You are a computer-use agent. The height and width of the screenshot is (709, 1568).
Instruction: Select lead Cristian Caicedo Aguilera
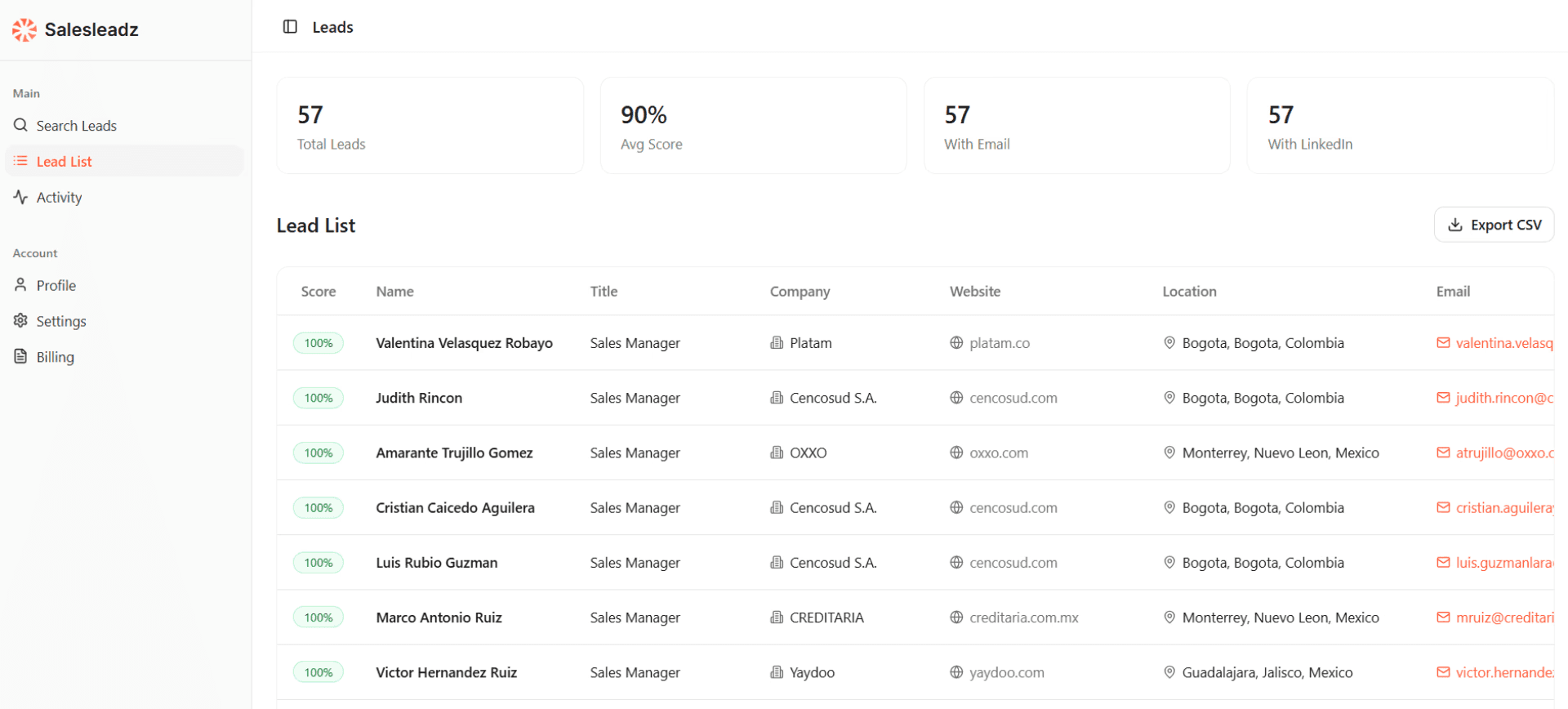(x=455, y=508)
